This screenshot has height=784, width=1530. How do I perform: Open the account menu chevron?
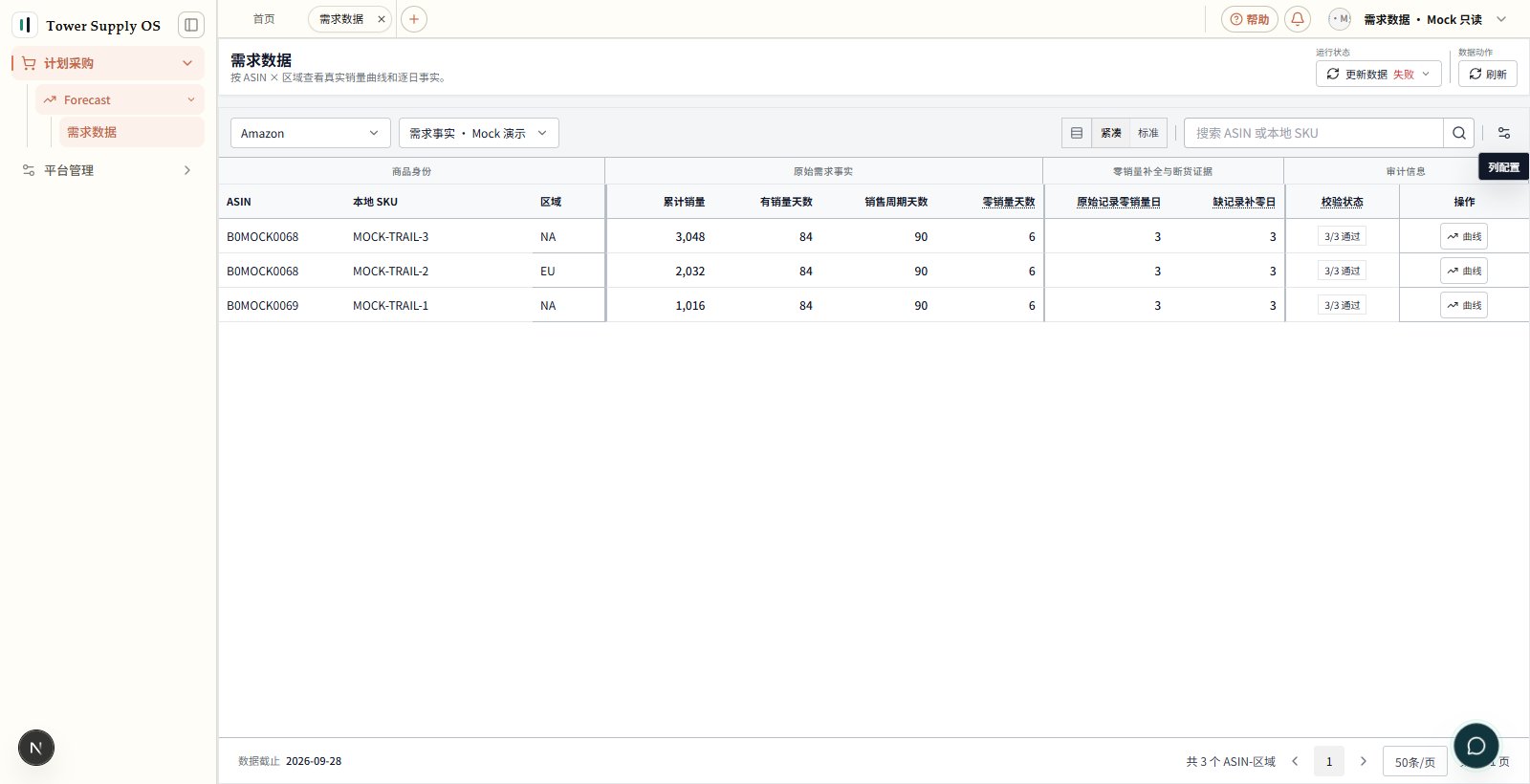pos(1501,19)
